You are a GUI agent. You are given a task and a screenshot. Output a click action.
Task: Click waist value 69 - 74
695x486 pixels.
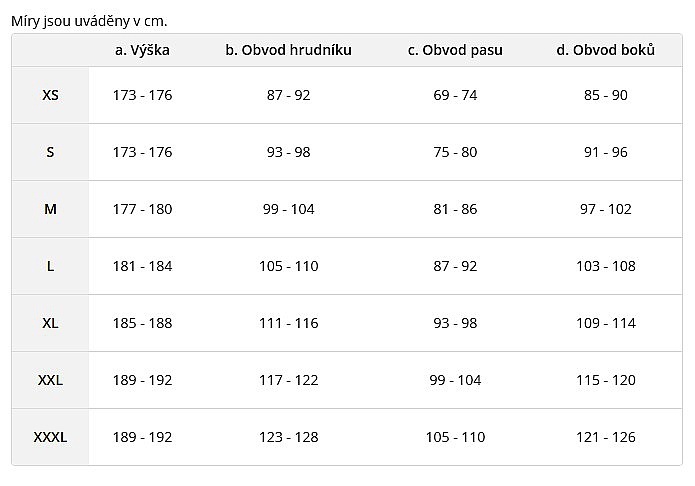click(455, 95)
